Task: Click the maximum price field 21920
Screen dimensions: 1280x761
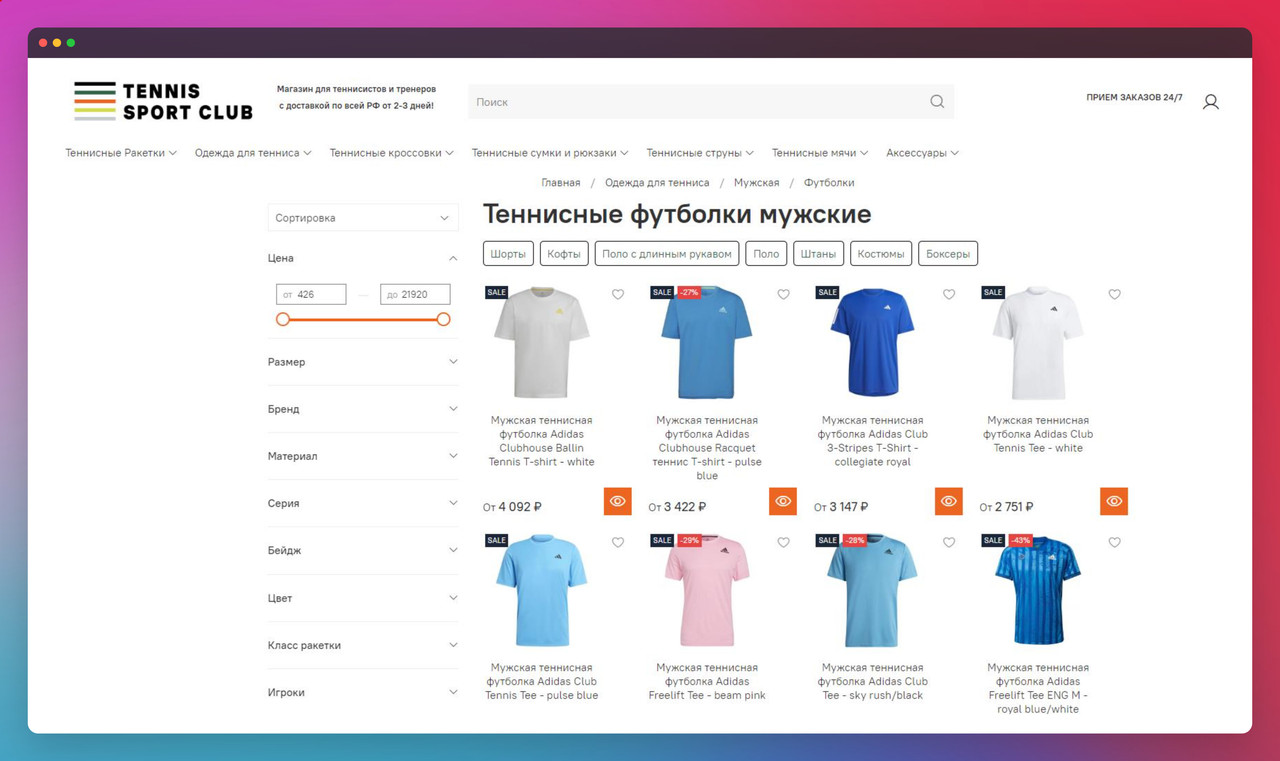Action: (415, 294)
